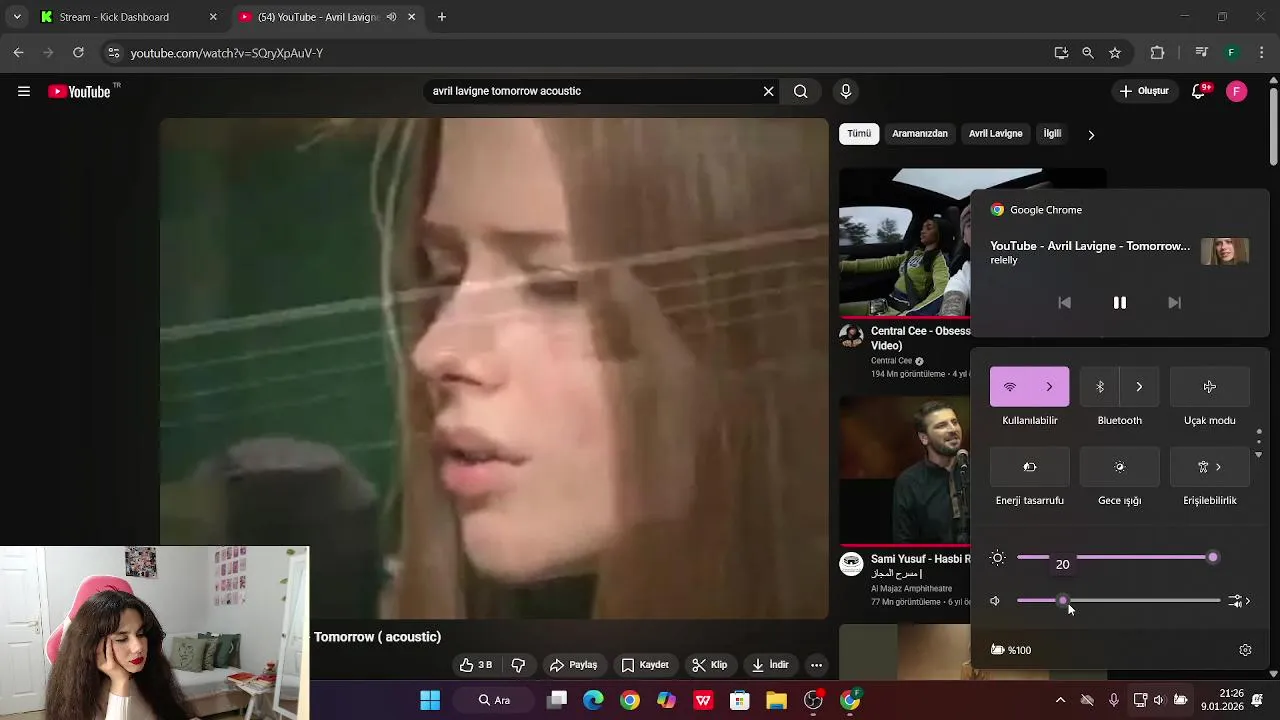This screenshot has width=1280, height=720.
Task: Open File Explorer from taskbar
Action: click(x=776, y=700)
